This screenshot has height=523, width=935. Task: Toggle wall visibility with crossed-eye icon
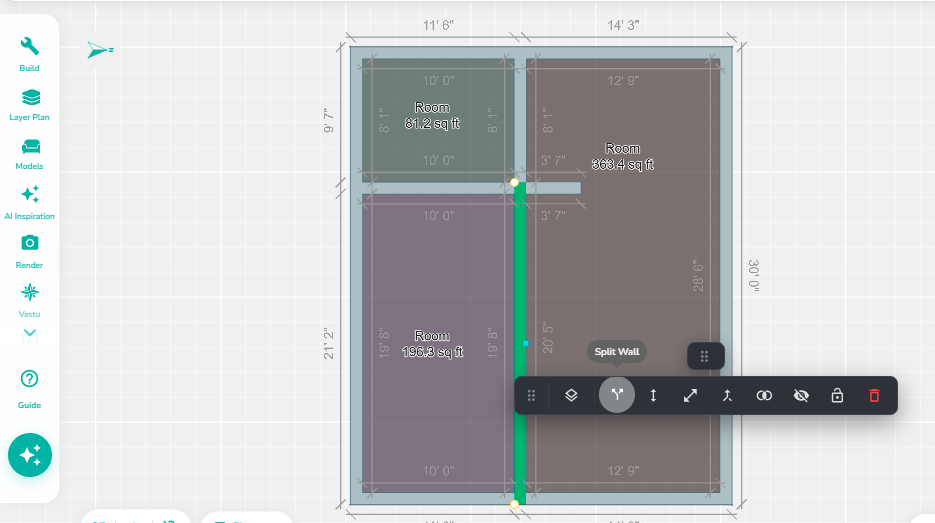pos(801,395)
